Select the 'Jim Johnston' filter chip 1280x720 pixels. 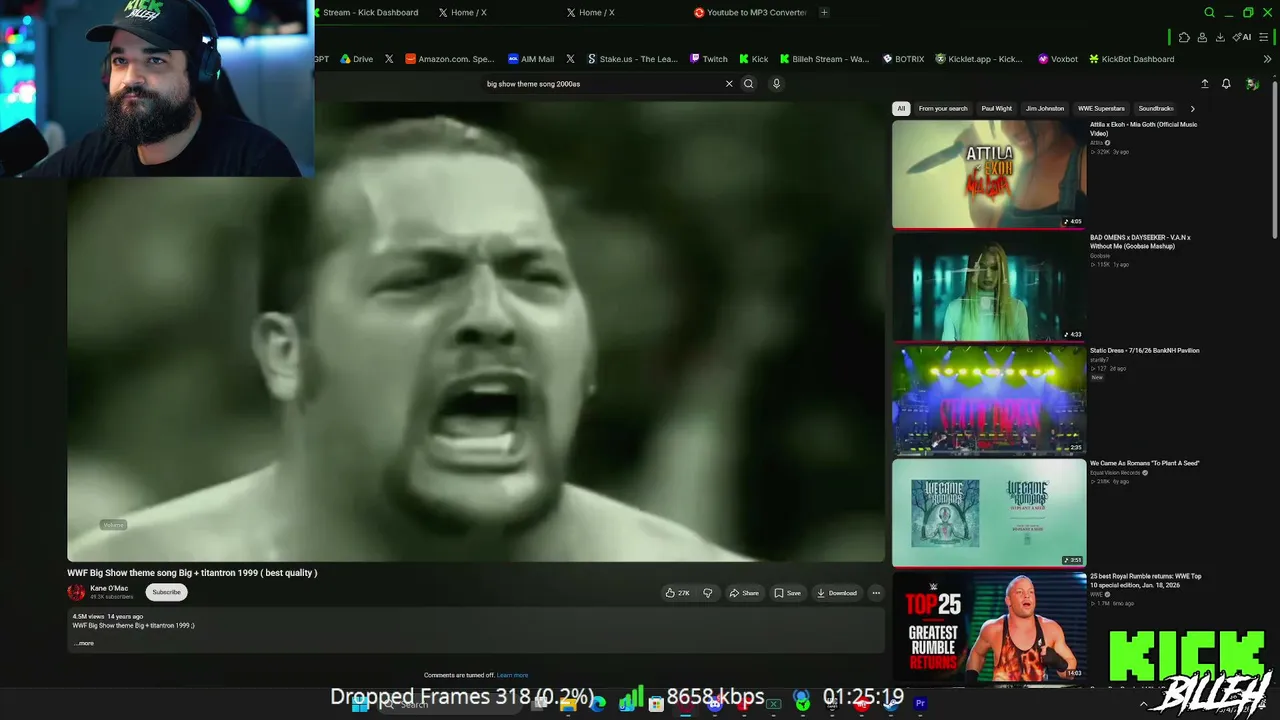1045,108
